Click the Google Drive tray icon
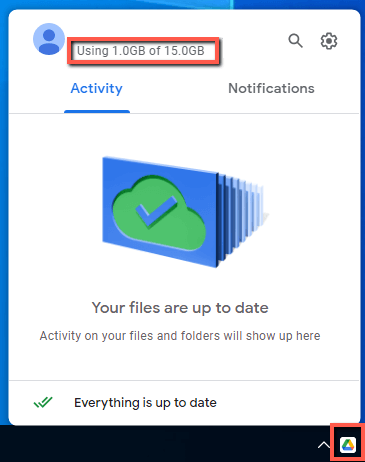The width and height of the screenshot is (365, 462). [348, 445]
